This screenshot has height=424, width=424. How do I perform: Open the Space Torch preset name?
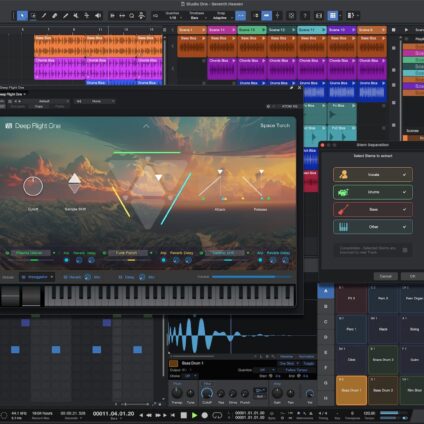275,126
